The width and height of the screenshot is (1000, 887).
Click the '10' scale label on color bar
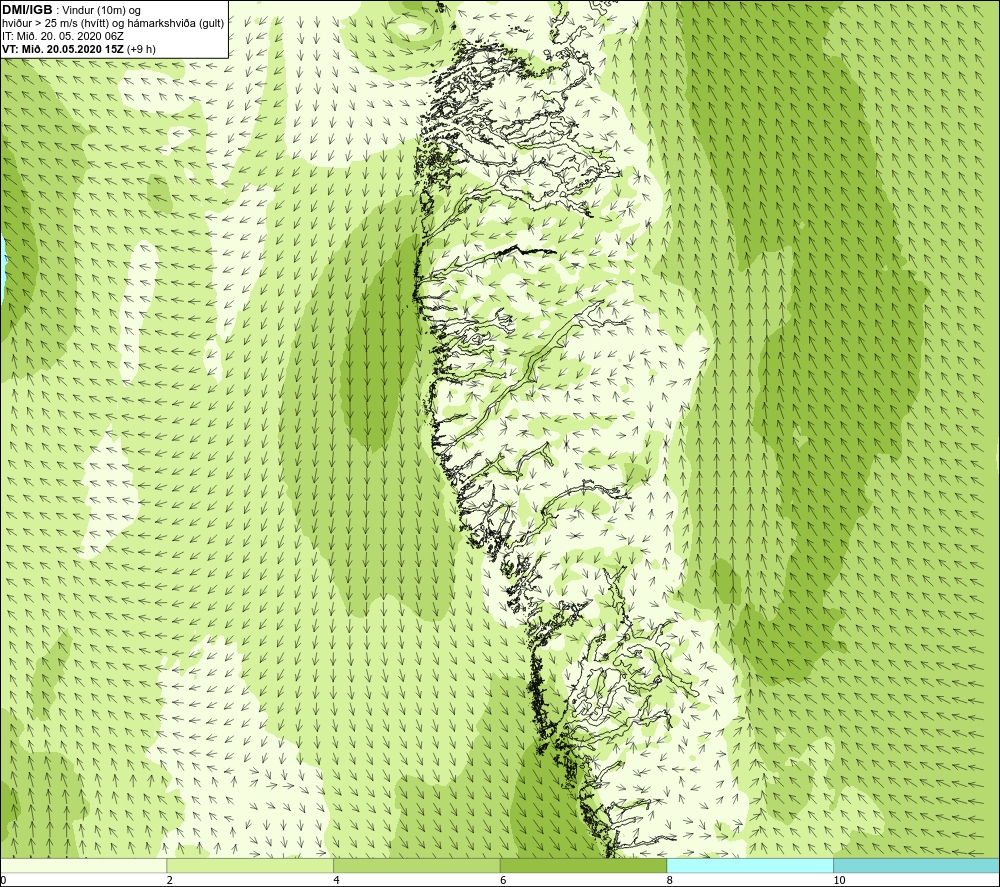click(x=839, y=881)
